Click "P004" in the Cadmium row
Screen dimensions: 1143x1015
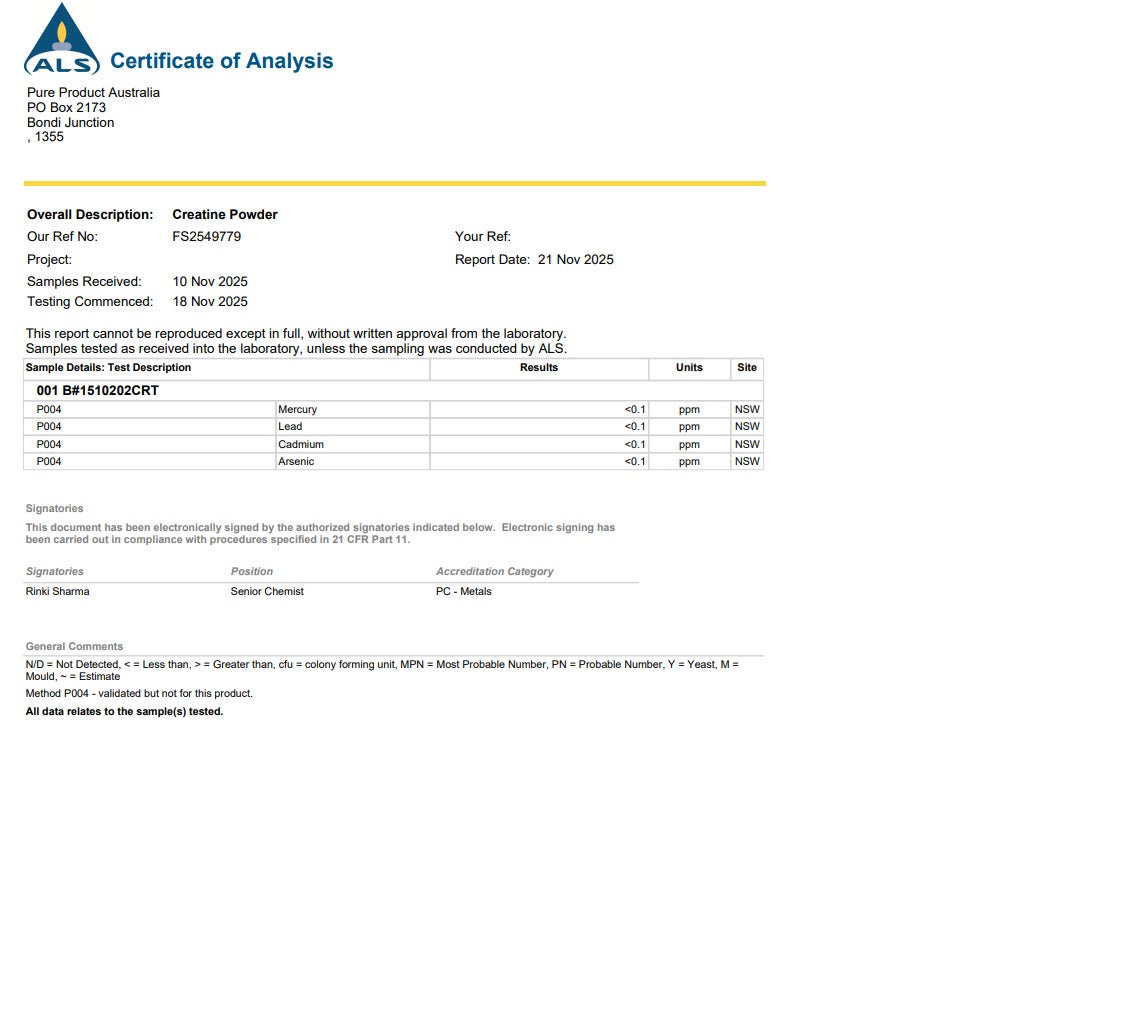pos(49,444)
